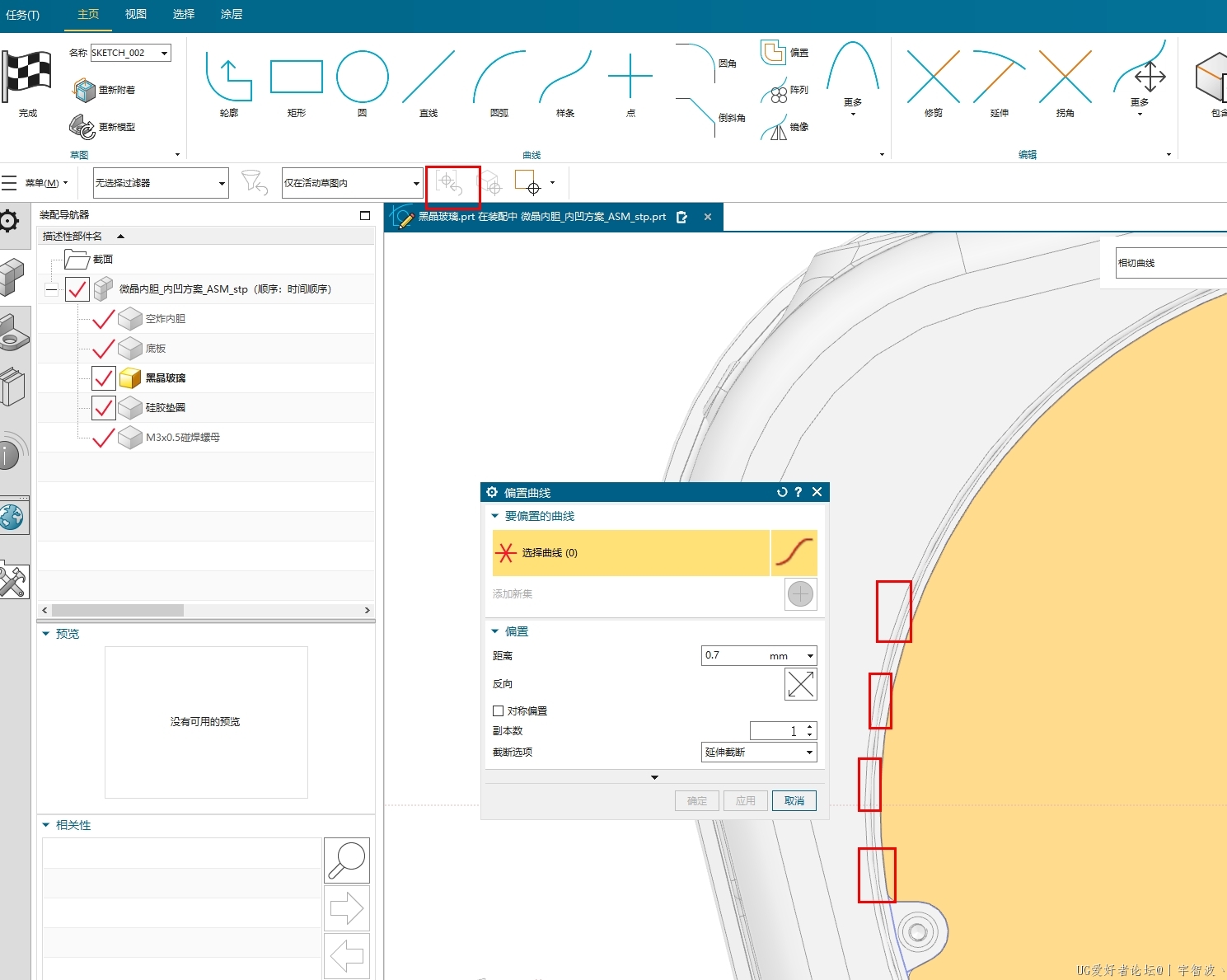
Task: Open the Offset curve tool
Action: [x=773, y=52]
